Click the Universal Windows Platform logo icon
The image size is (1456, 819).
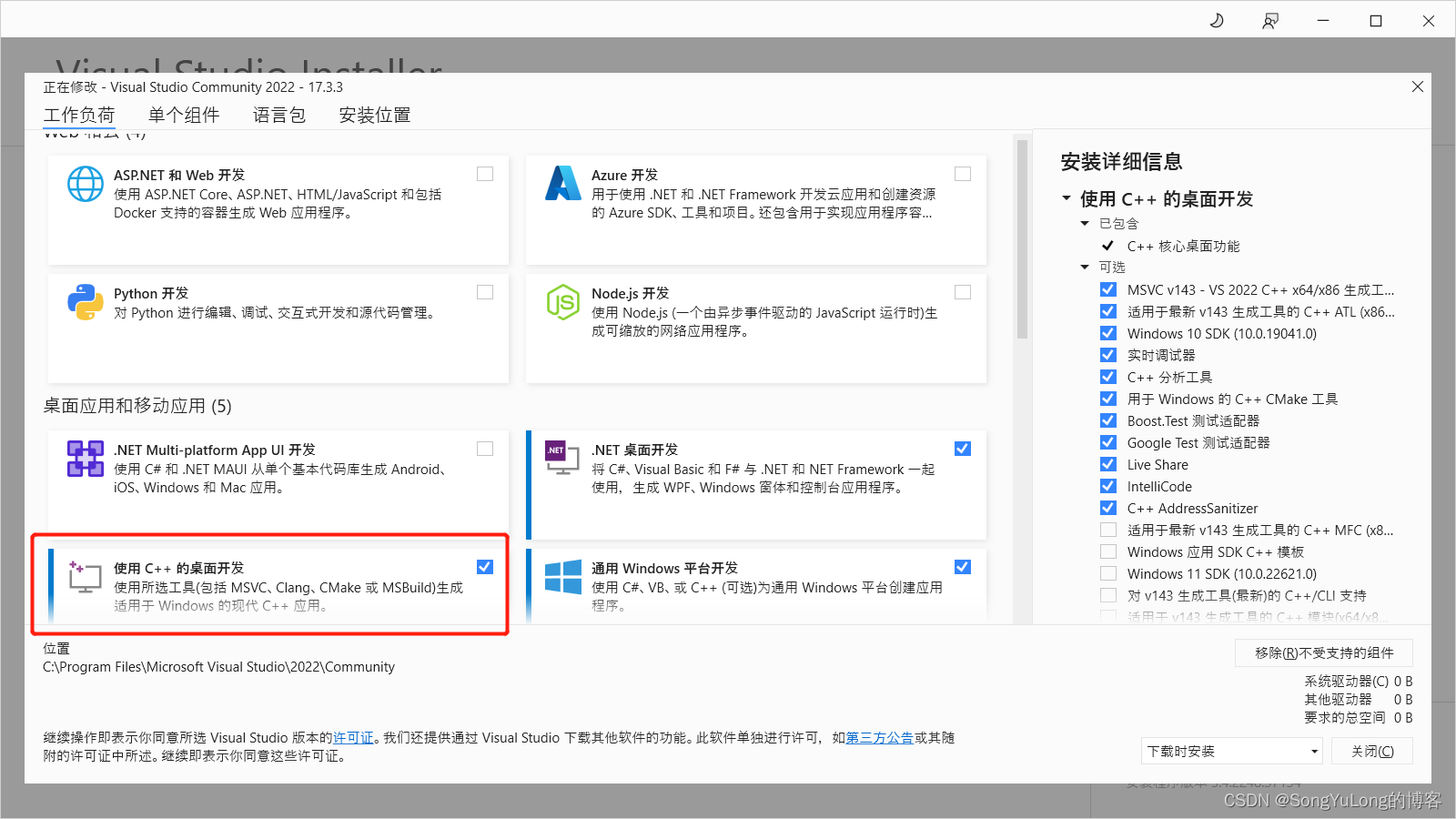tap(563, 577)
